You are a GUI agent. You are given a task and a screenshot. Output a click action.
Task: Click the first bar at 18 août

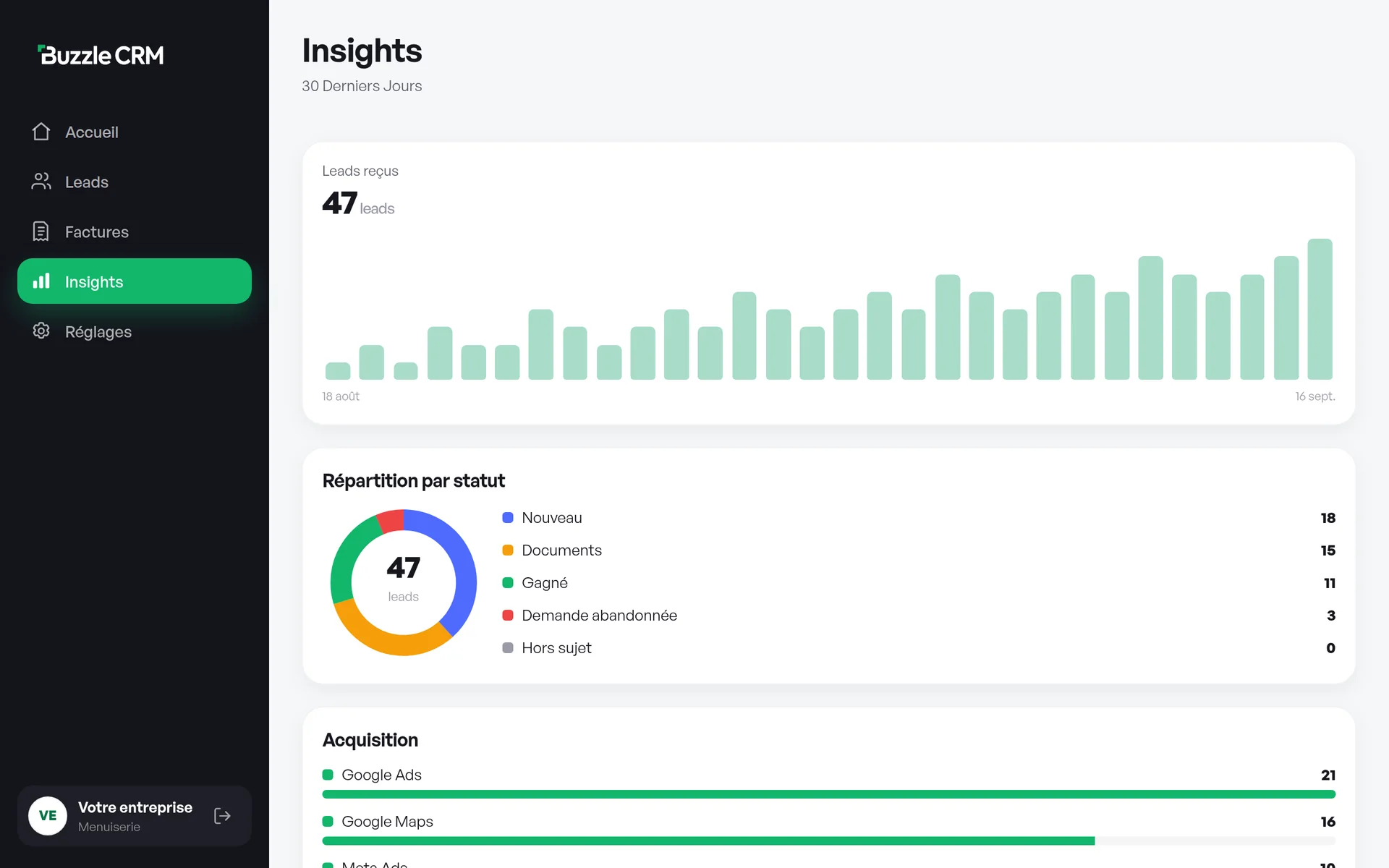coord(338,371)
